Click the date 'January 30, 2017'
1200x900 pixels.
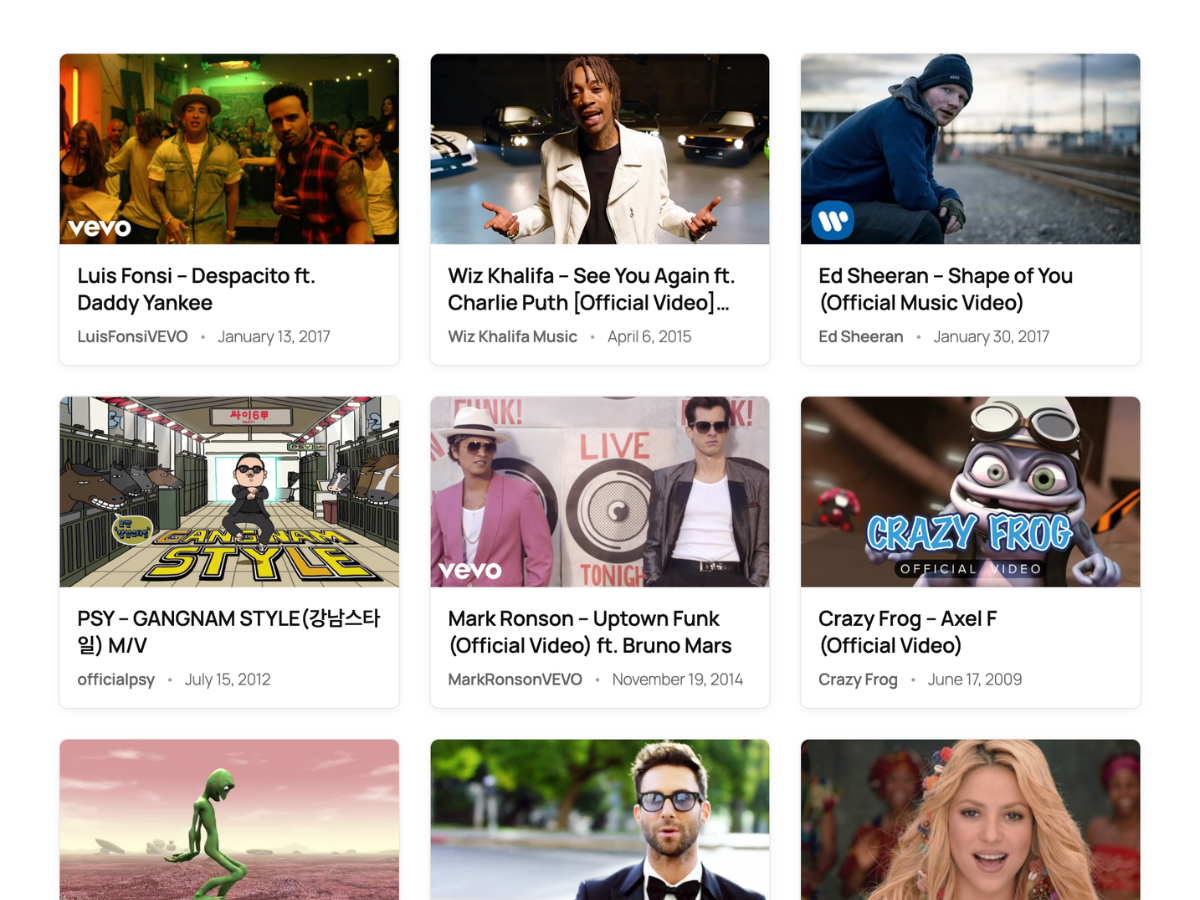pyautogui.click(x=991, y=337)
